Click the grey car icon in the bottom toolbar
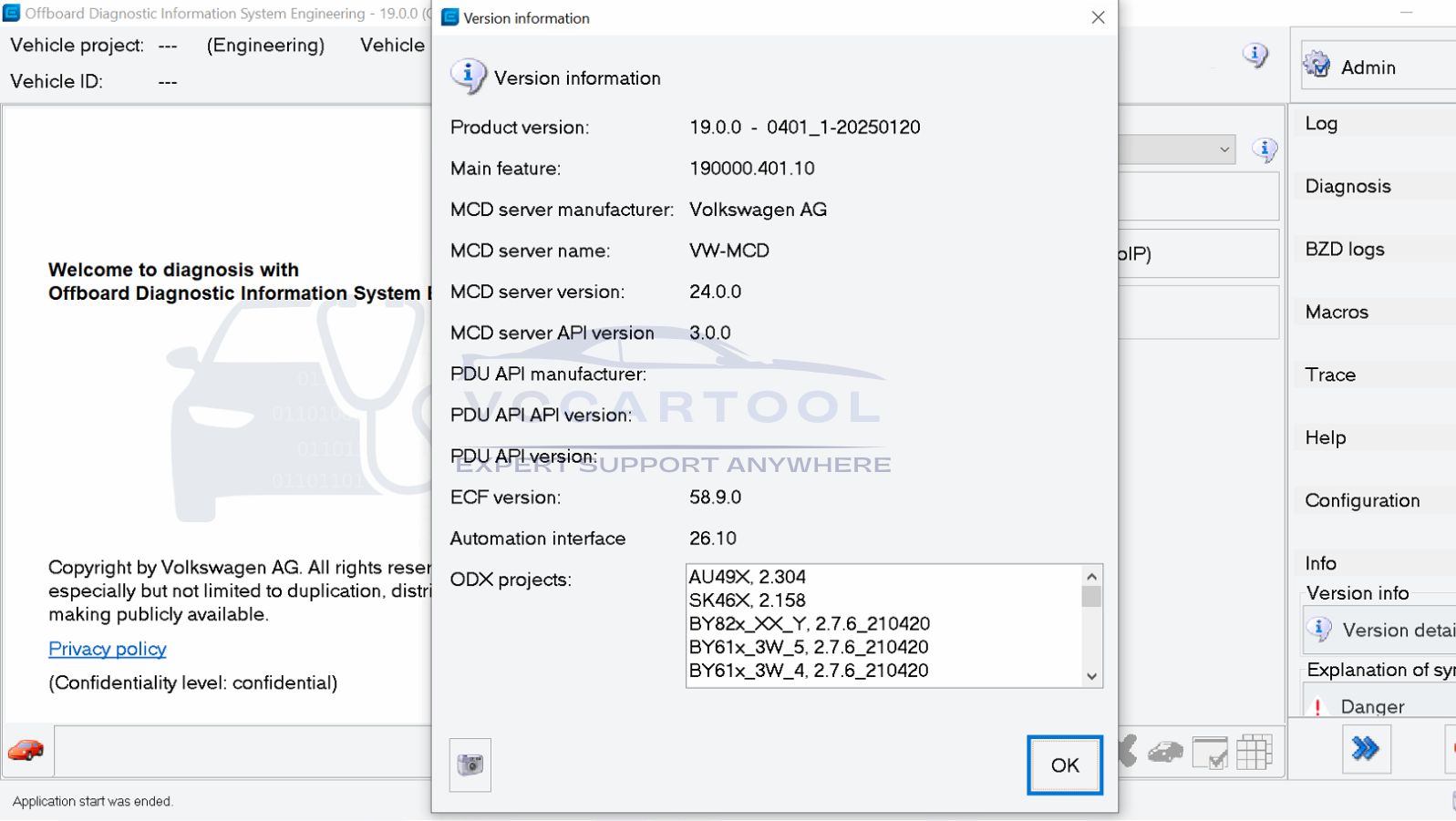The height and width of the screenshot is (821, 1456). coord(1165,752)
